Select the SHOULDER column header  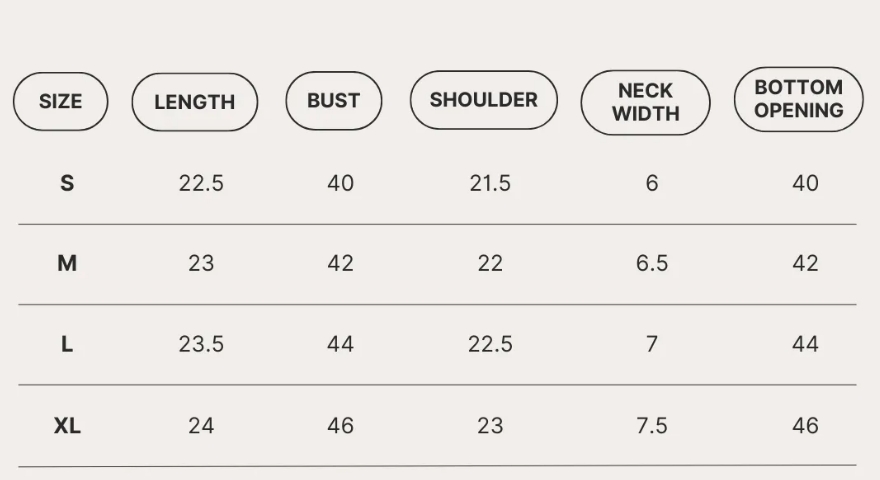(484, 100)
